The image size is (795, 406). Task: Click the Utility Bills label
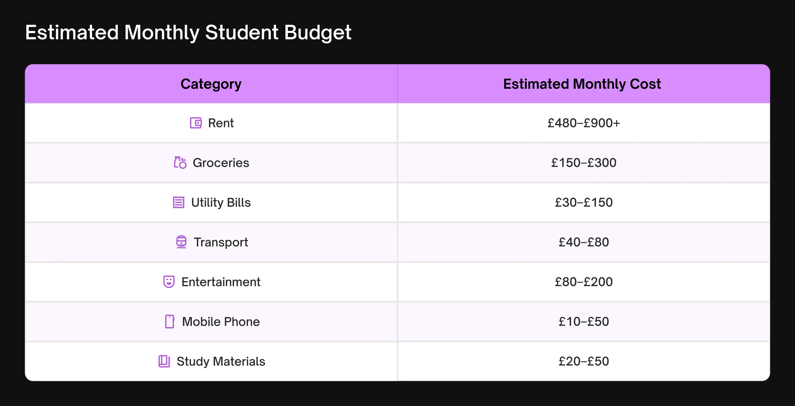tap(221, 202)
